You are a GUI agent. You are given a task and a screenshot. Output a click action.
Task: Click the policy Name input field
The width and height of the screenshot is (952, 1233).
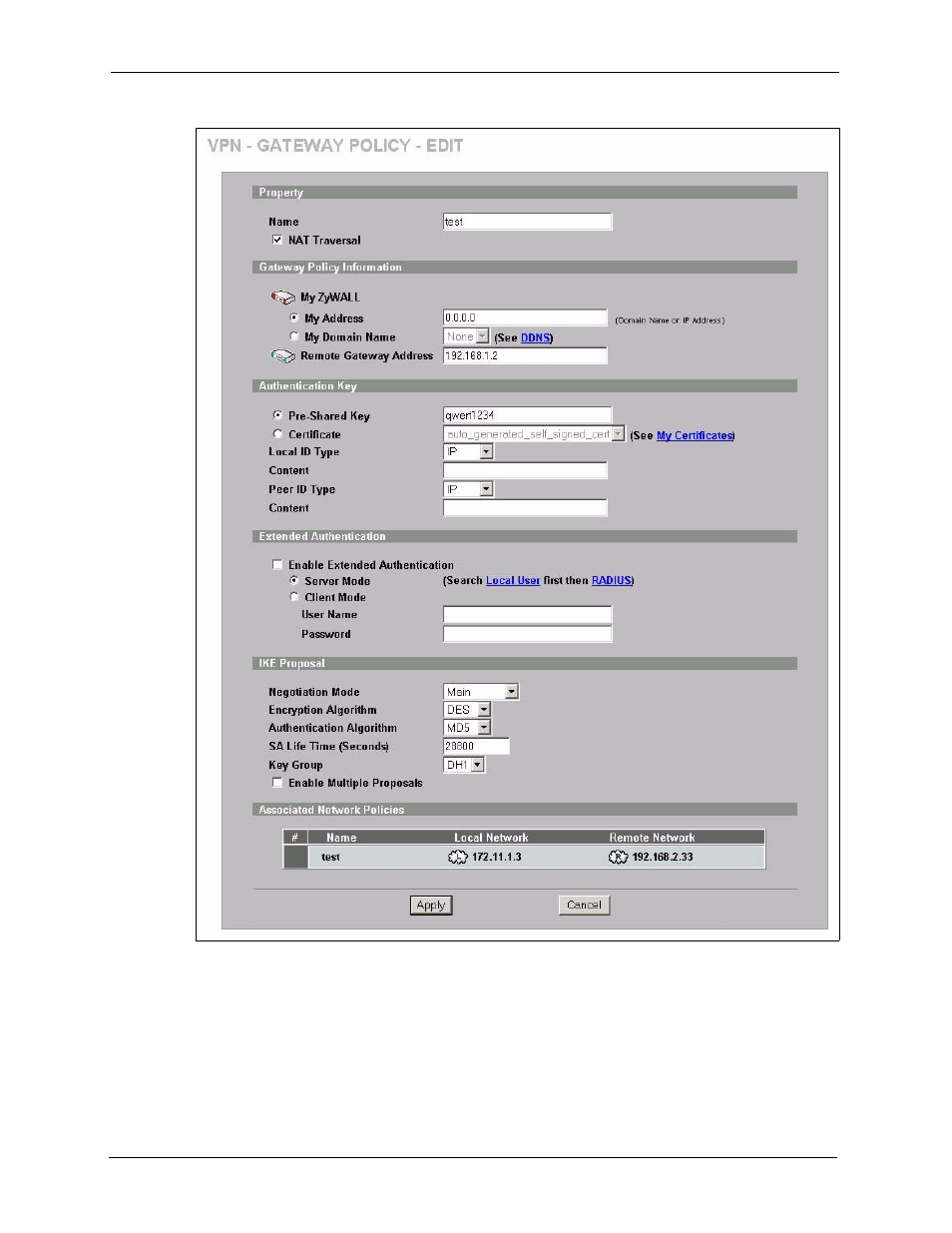coord(528,222)
